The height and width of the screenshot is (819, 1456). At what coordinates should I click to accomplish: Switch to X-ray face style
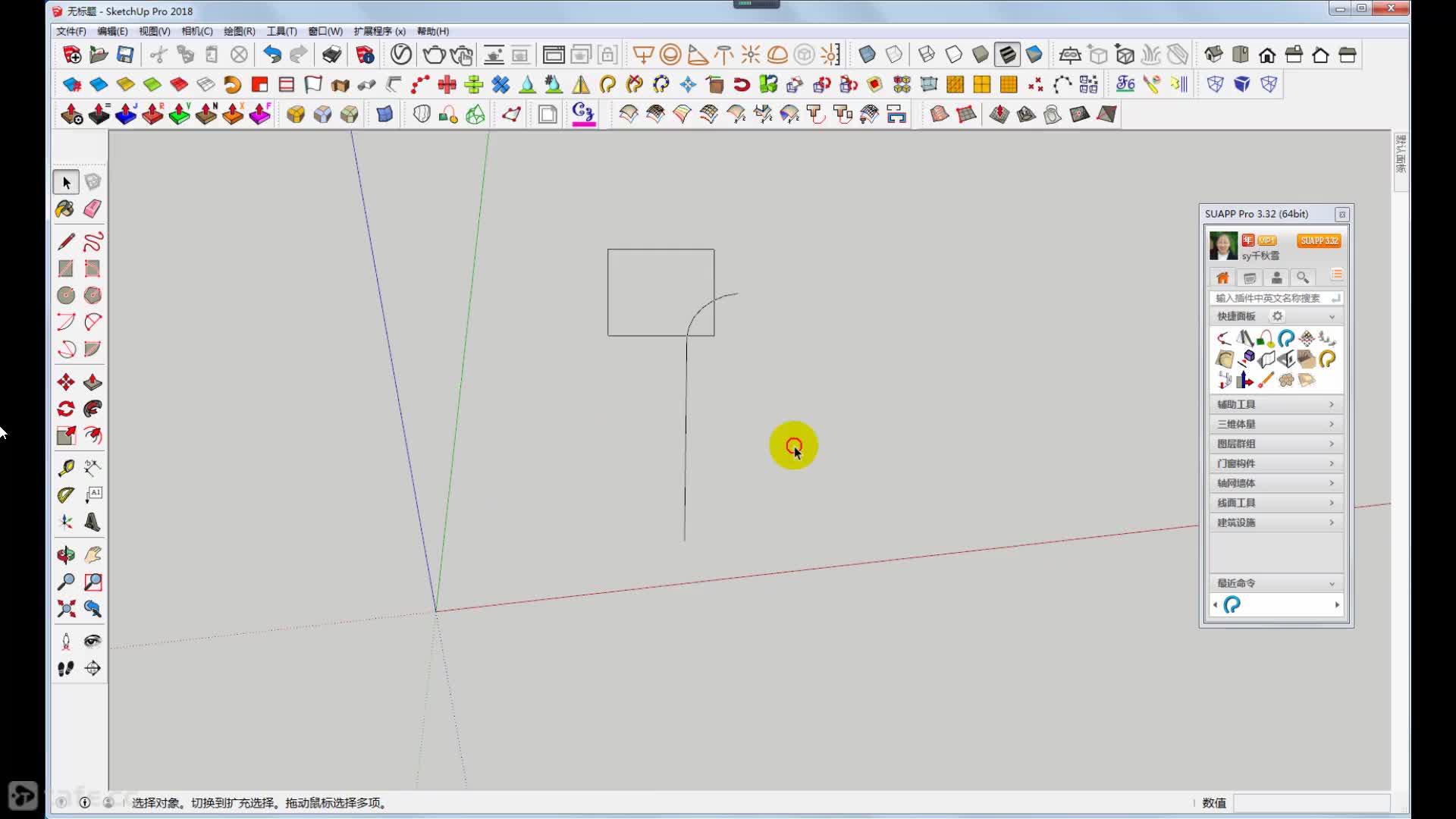(x=867, y=55)
